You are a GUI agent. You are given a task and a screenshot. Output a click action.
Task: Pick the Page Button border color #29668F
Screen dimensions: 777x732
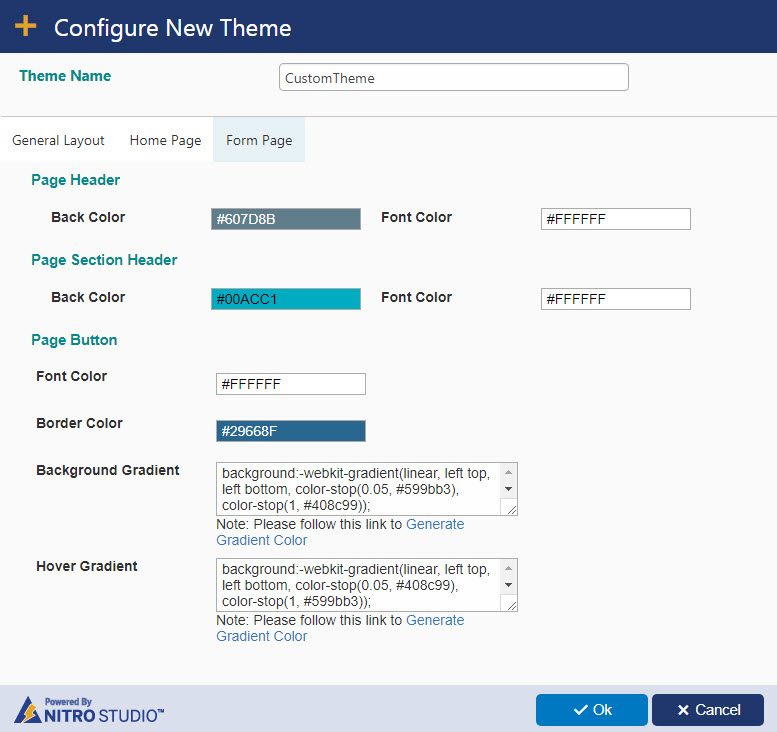pos(291,431)
